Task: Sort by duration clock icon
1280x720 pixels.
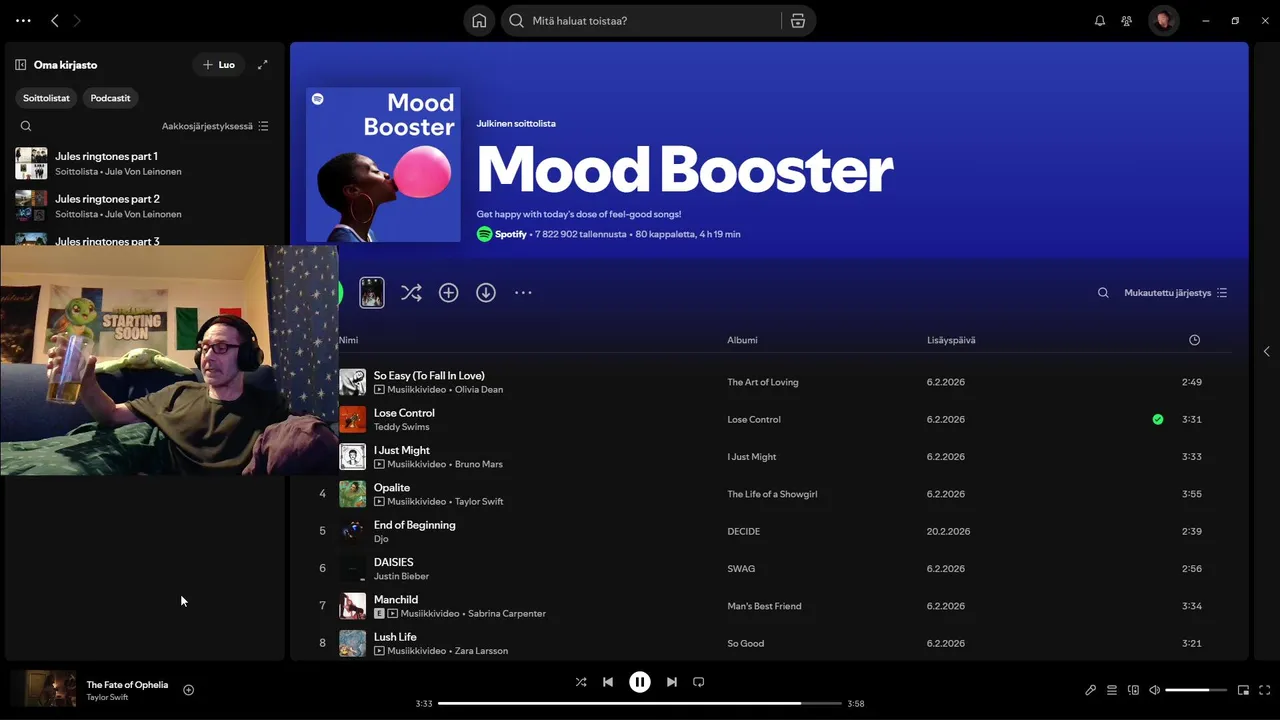Action: (1194, 340)
